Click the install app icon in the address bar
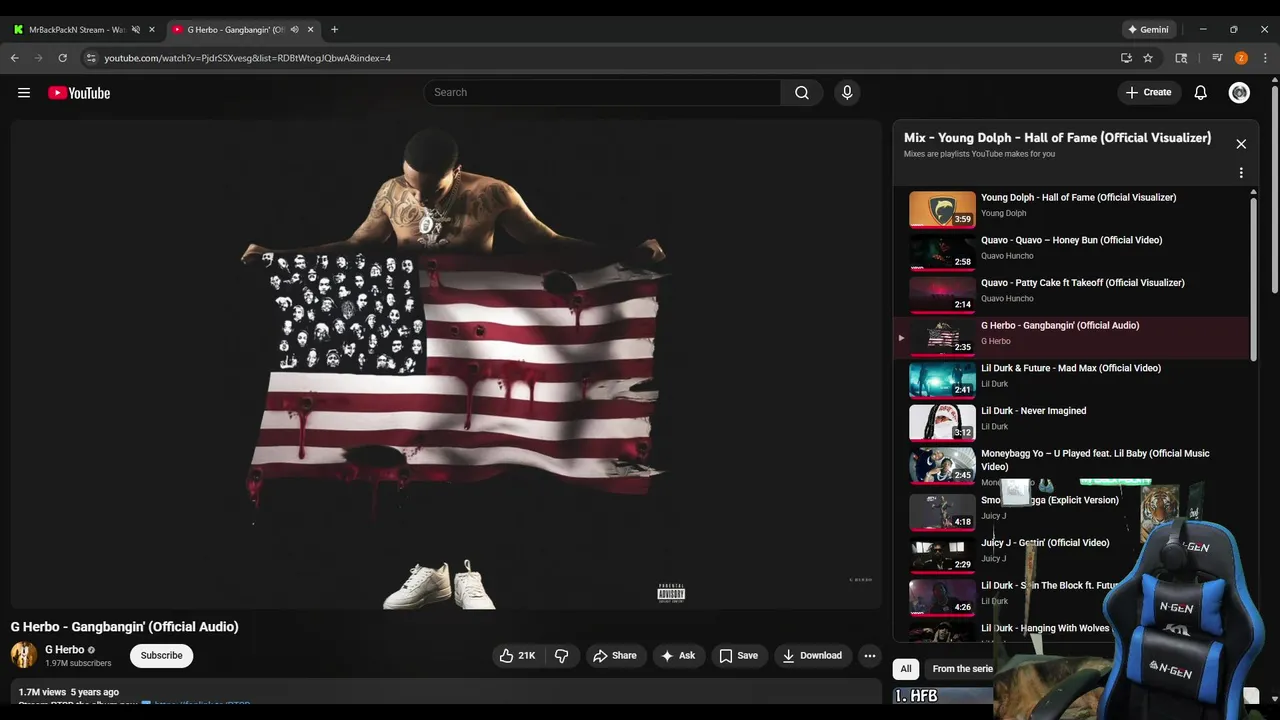Image resolution: width=1280 pixels, height=720 pixels. 1126,58
